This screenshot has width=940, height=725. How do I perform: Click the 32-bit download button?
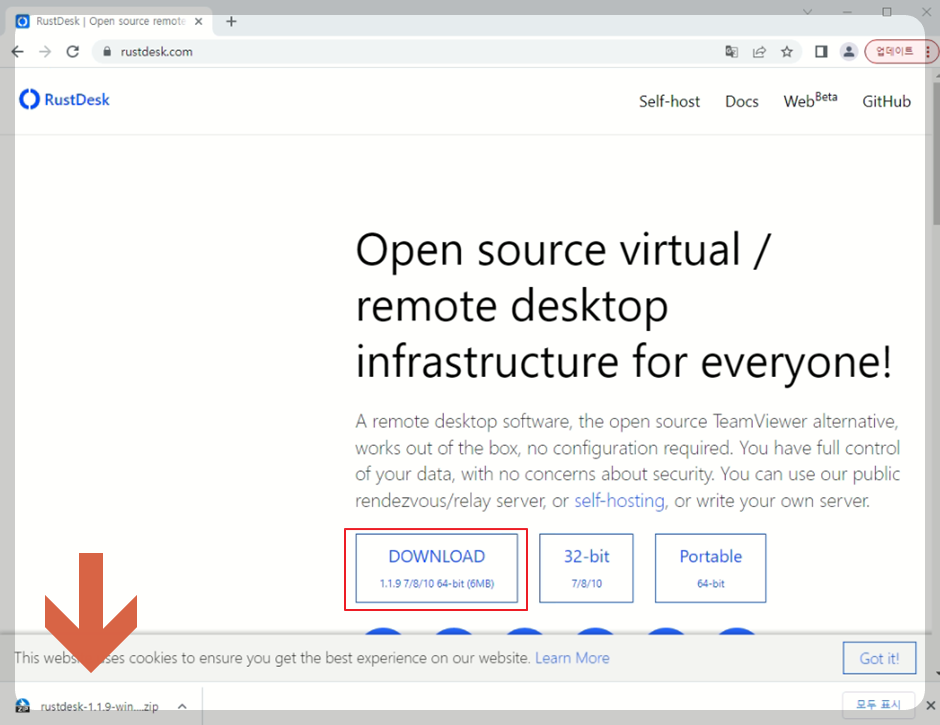point(586,568)
